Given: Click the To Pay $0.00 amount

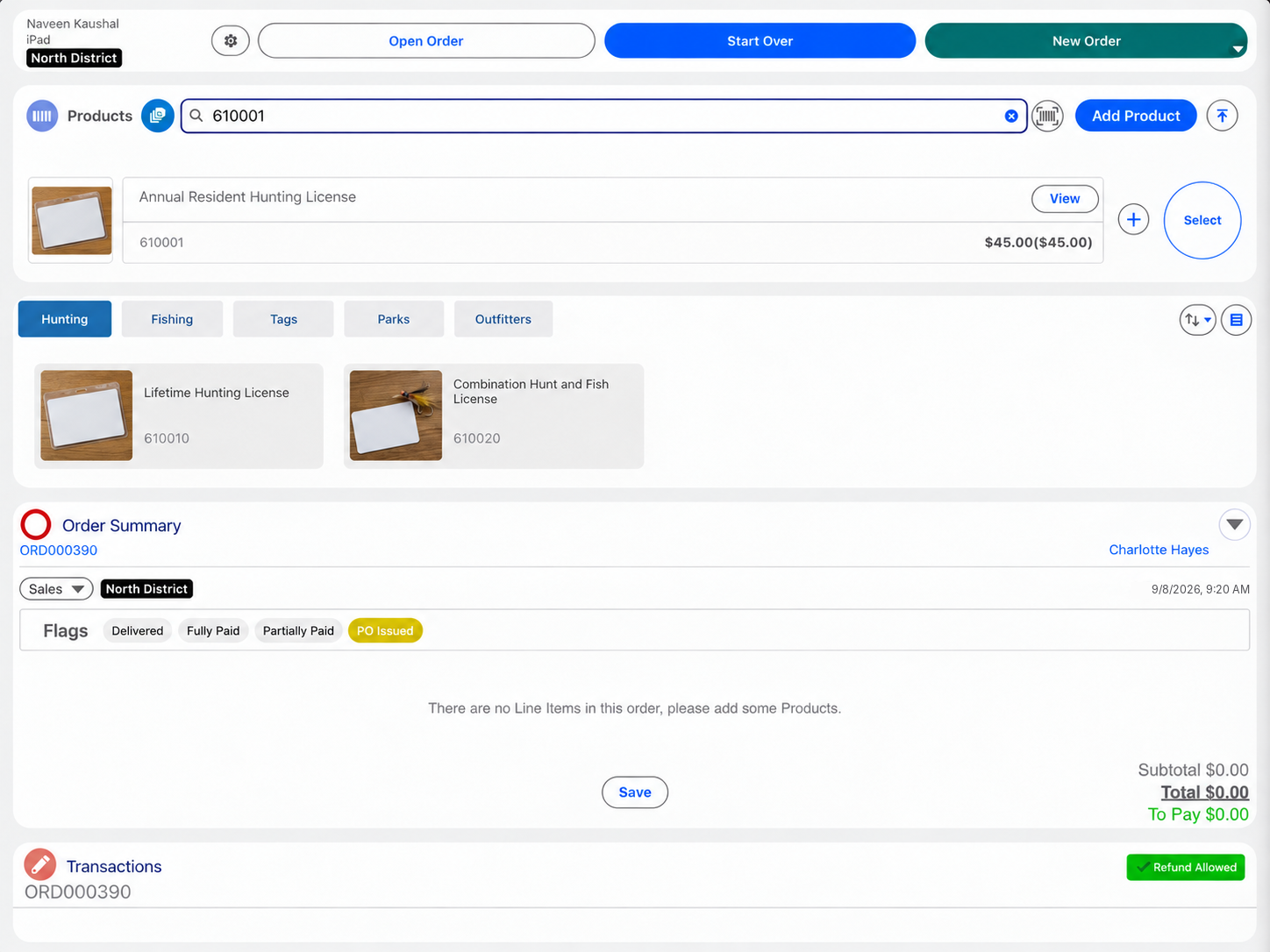Looking at the screenshot, I should [1198, 814].
